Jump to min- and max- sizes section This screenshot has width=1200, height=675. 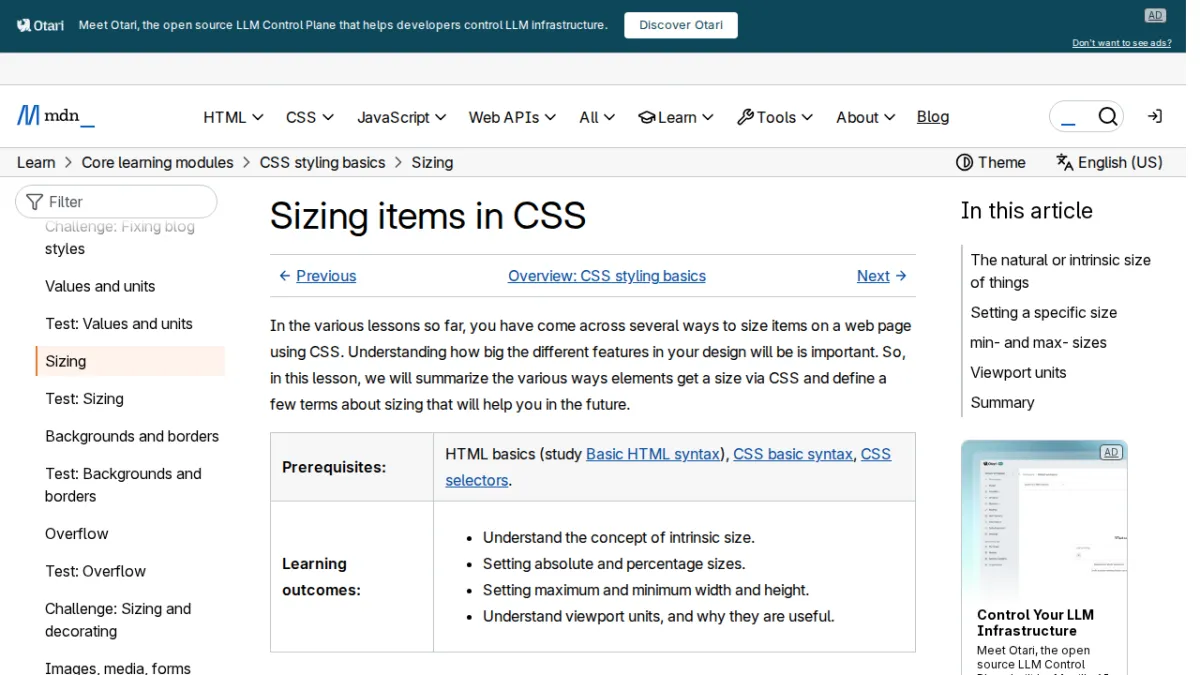[1038, 342]
